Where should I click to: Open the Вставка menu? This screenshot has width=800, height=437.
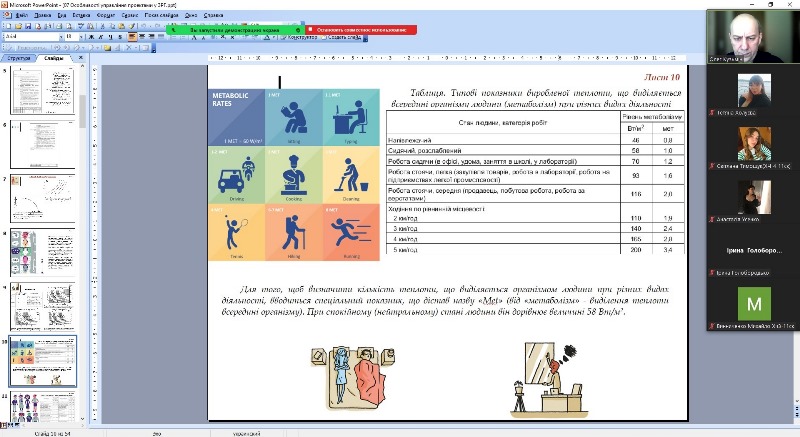coord(81,15)
